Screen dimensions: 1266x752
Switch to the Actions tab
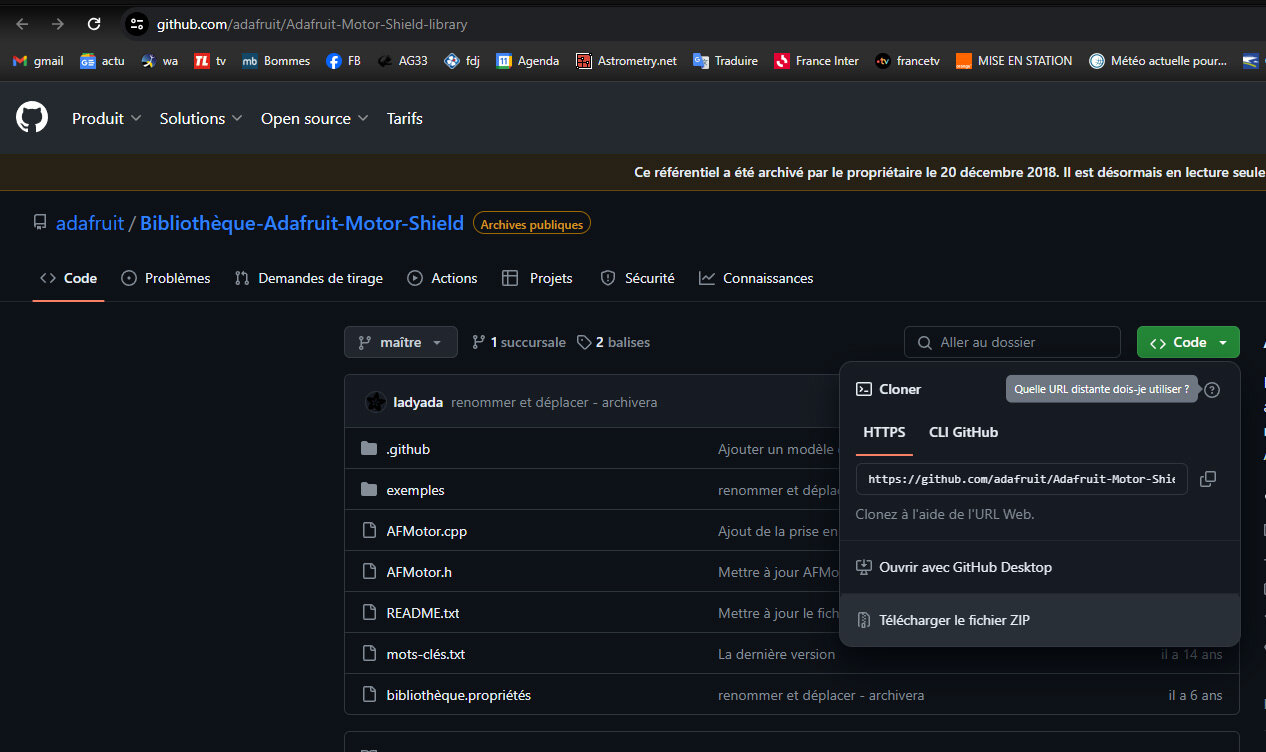point(442,278)
